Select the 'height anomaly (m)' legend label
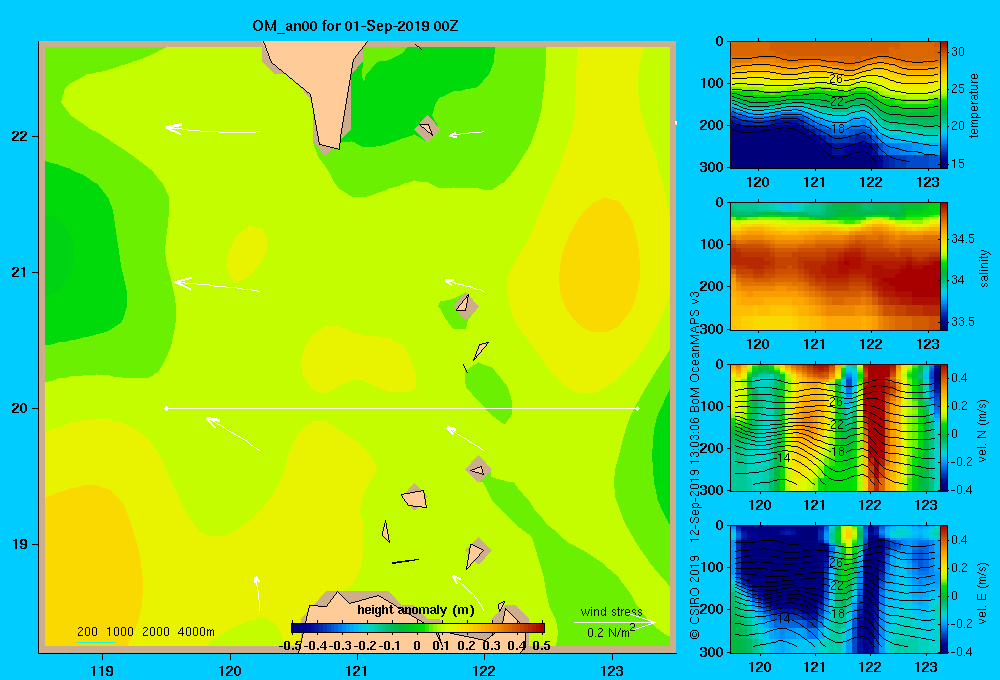The height and width of the screenshot is (680, 1000). point(416,610)
